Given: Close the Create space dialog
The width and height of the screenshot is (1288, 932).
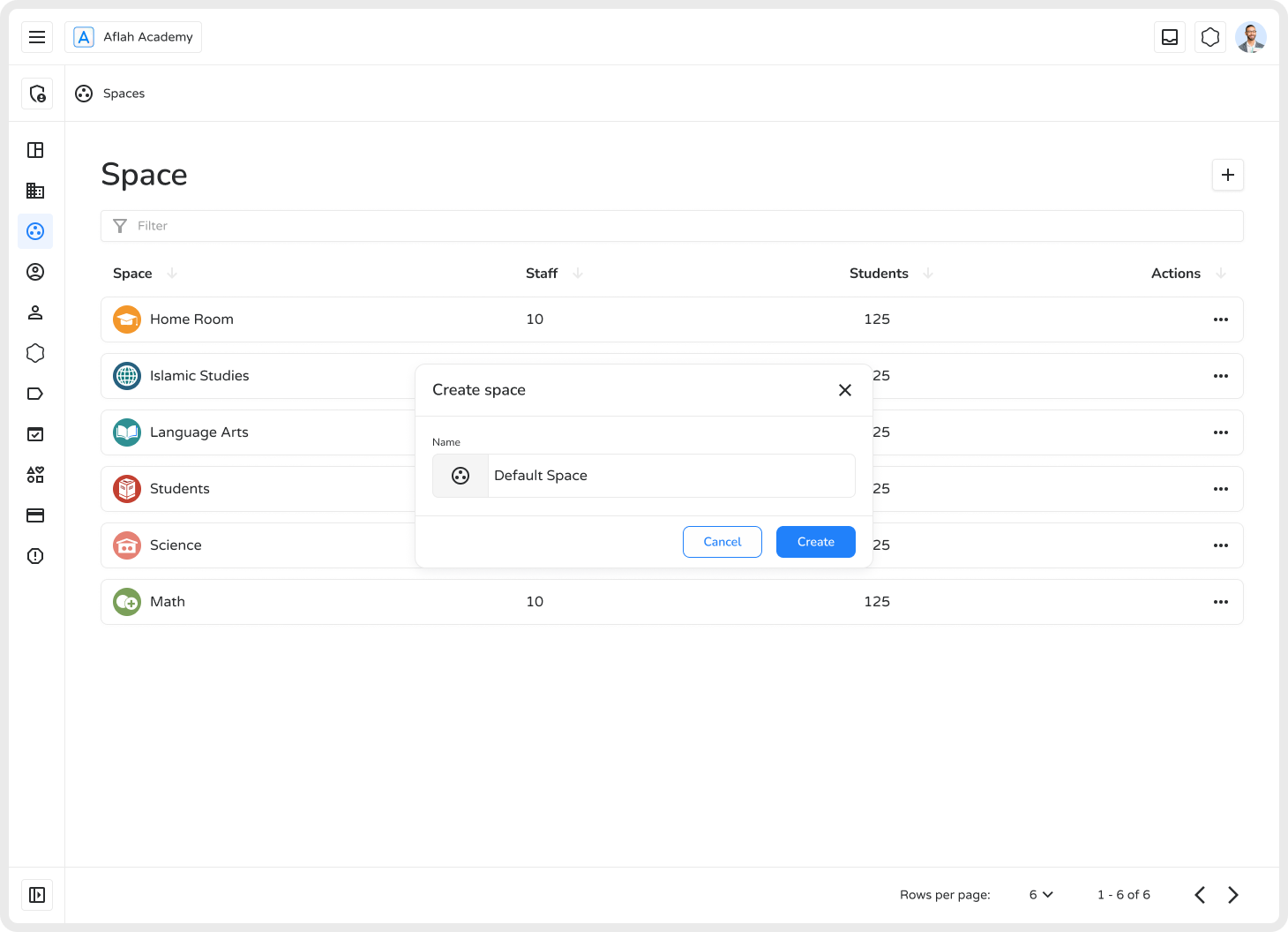Looking at the screenshot, I should coord(845,390).
